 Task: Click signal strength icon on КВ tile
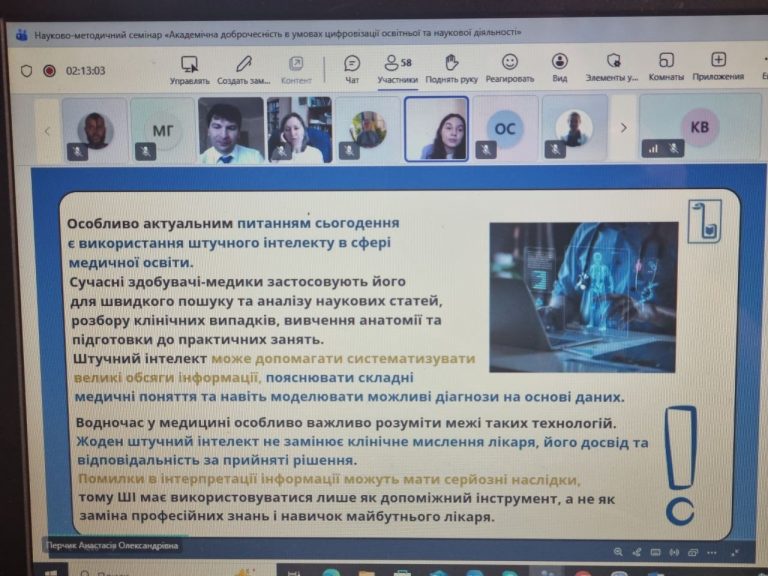pyautogui.click(x=653, y=148)
